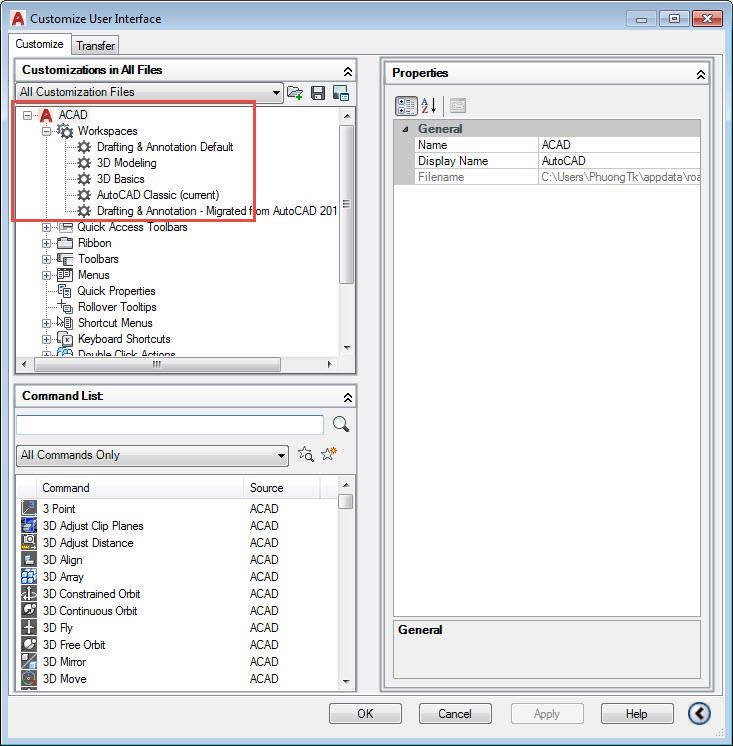Click the 3D Fly command icon
Viewport: 733px width, 746px height.
(29, 628)
